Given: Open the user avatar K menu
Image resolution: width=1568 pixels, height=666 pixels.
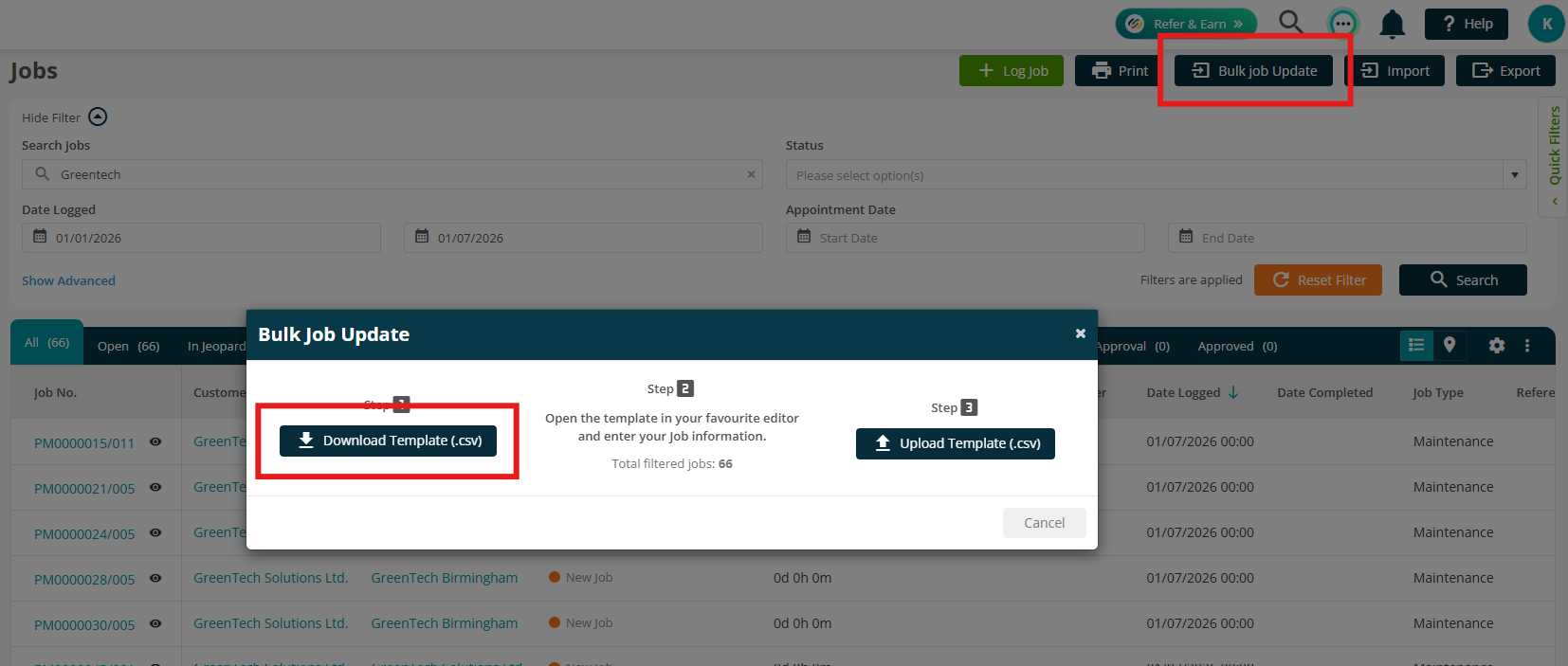Looking at the screenshot, I should coord(1546,24).
